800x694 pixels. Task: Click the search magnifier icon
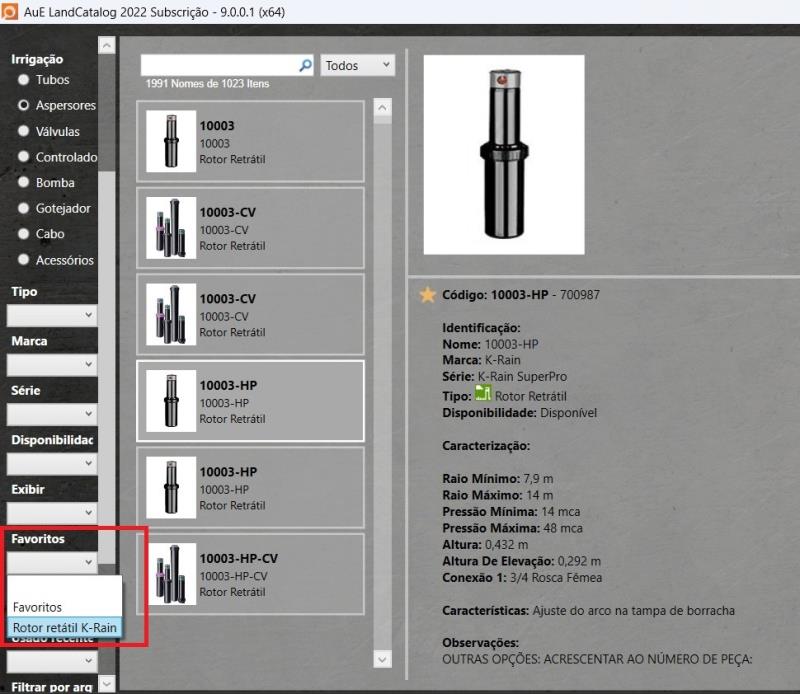[306, 65]
